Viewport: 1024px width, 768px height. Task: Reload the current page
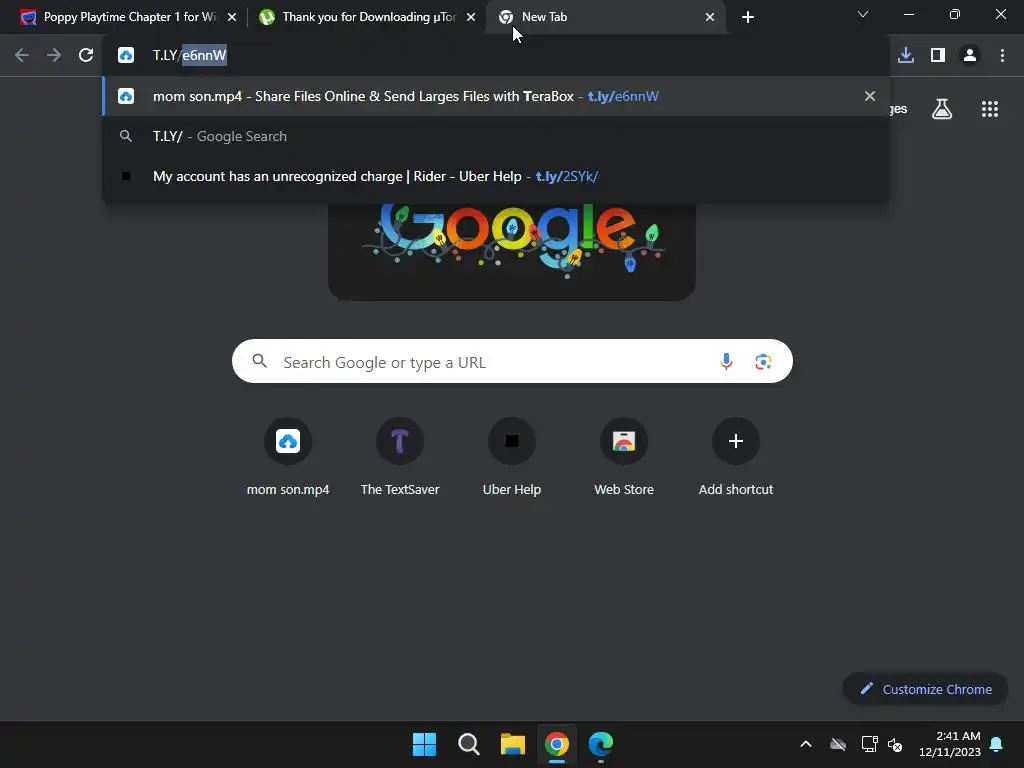click(86, 56)
